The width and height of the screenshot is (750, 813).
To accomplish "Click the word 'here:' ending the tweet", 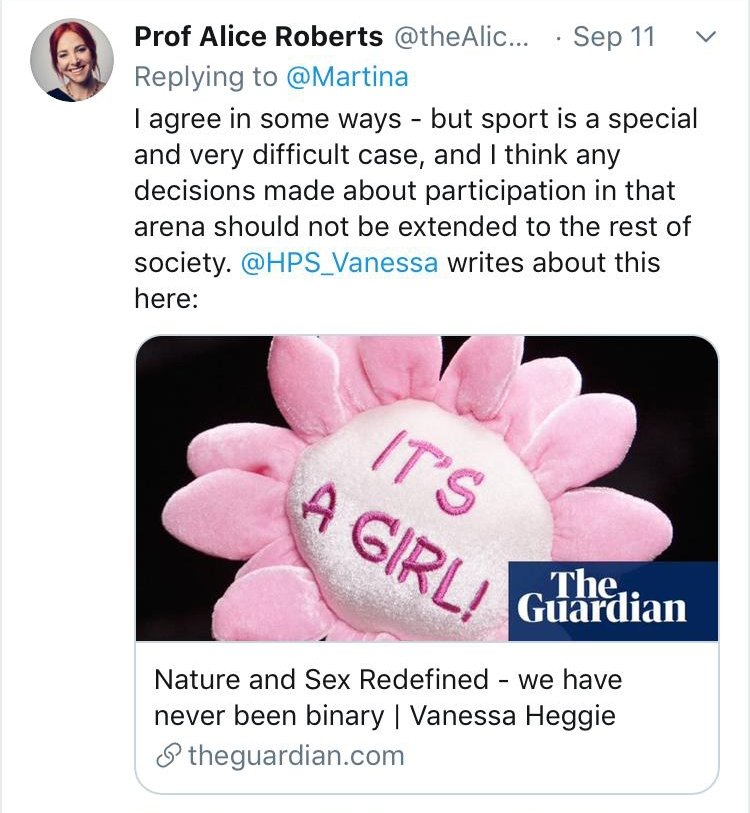I will [x=166, y=298].
